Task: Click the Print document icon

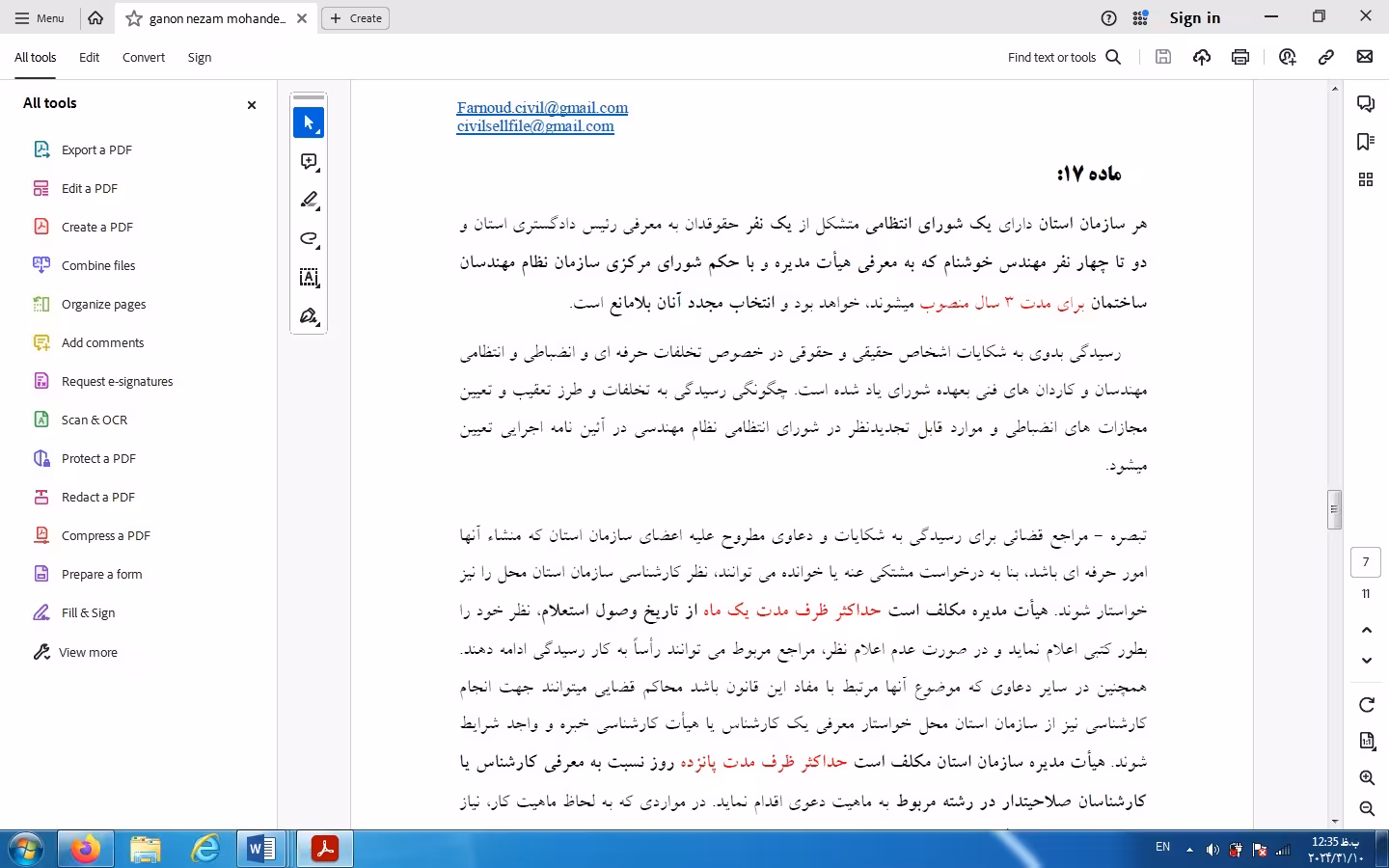Action: coord(1239,57)
